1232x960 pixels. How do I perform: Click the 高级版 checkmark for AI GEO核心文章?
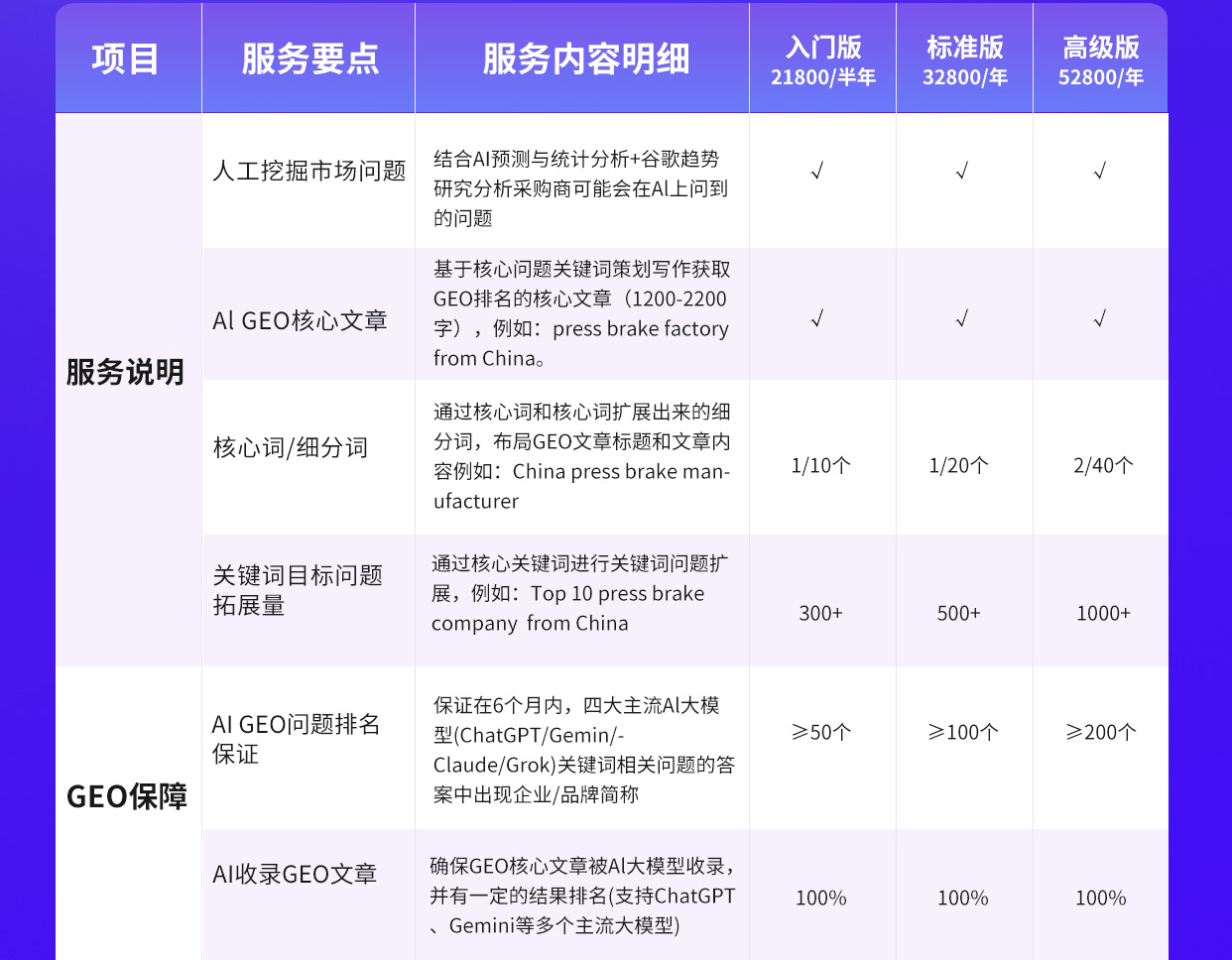[1099, 318]
